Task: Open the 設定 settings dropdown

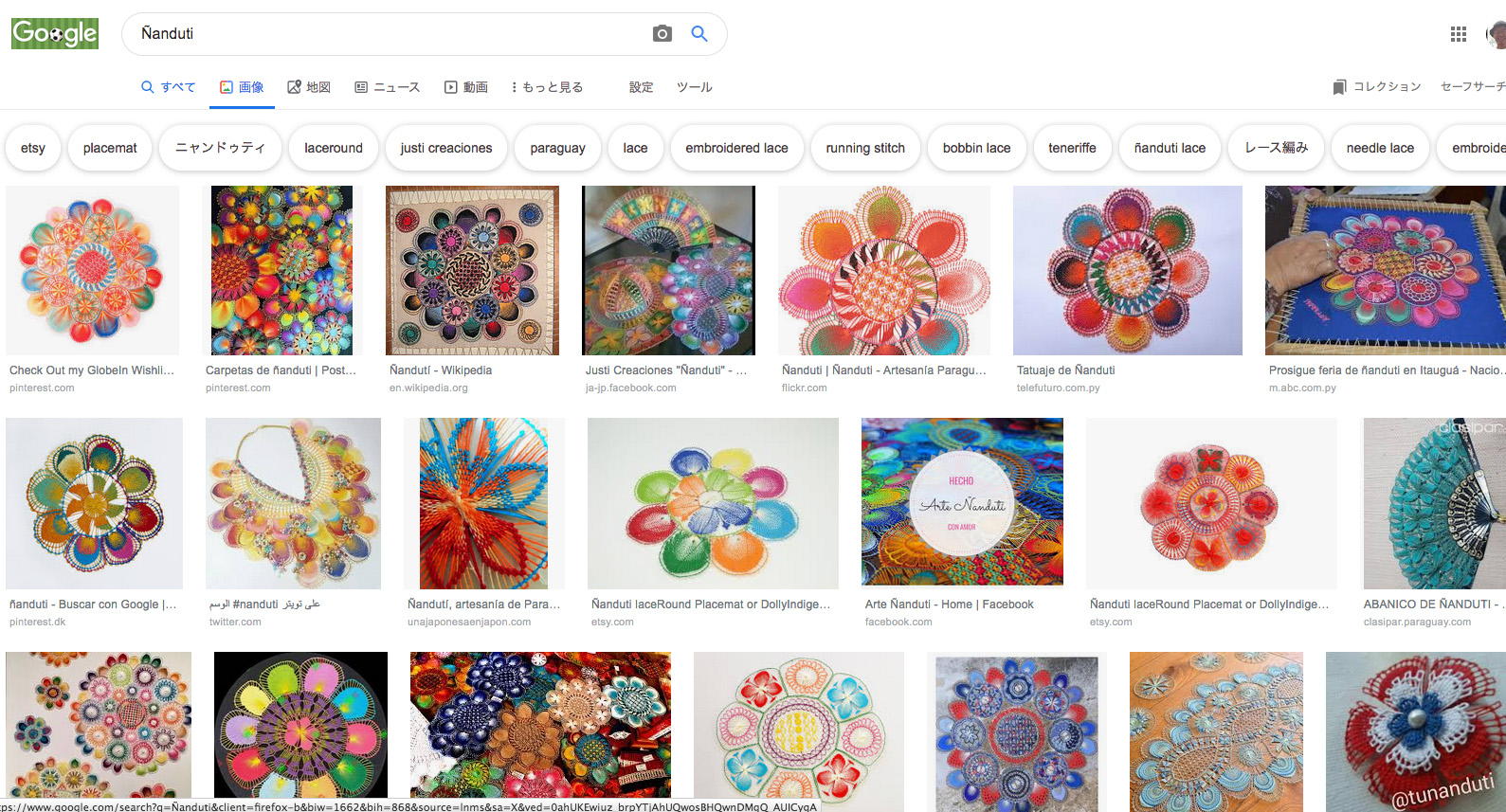Action: (x=641, y=87)
